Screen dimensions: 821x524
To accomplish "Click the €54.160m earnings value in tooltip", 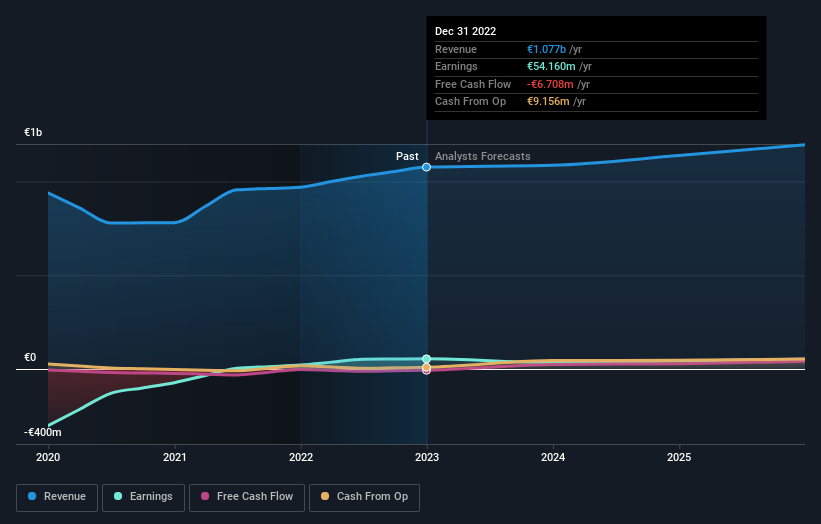I will click(x=551, y=66).
